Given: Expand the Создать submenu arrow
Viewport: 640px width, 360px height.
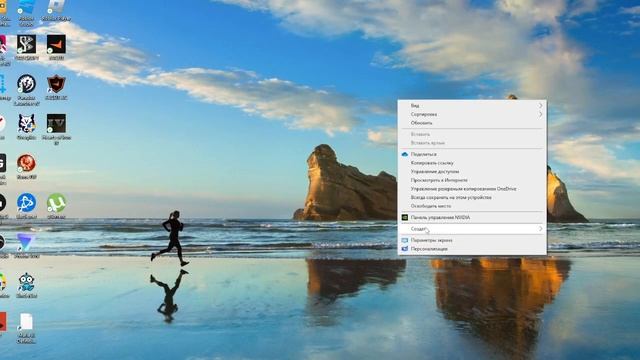Looking at the screenshot, I should click(x=540, y=229).
